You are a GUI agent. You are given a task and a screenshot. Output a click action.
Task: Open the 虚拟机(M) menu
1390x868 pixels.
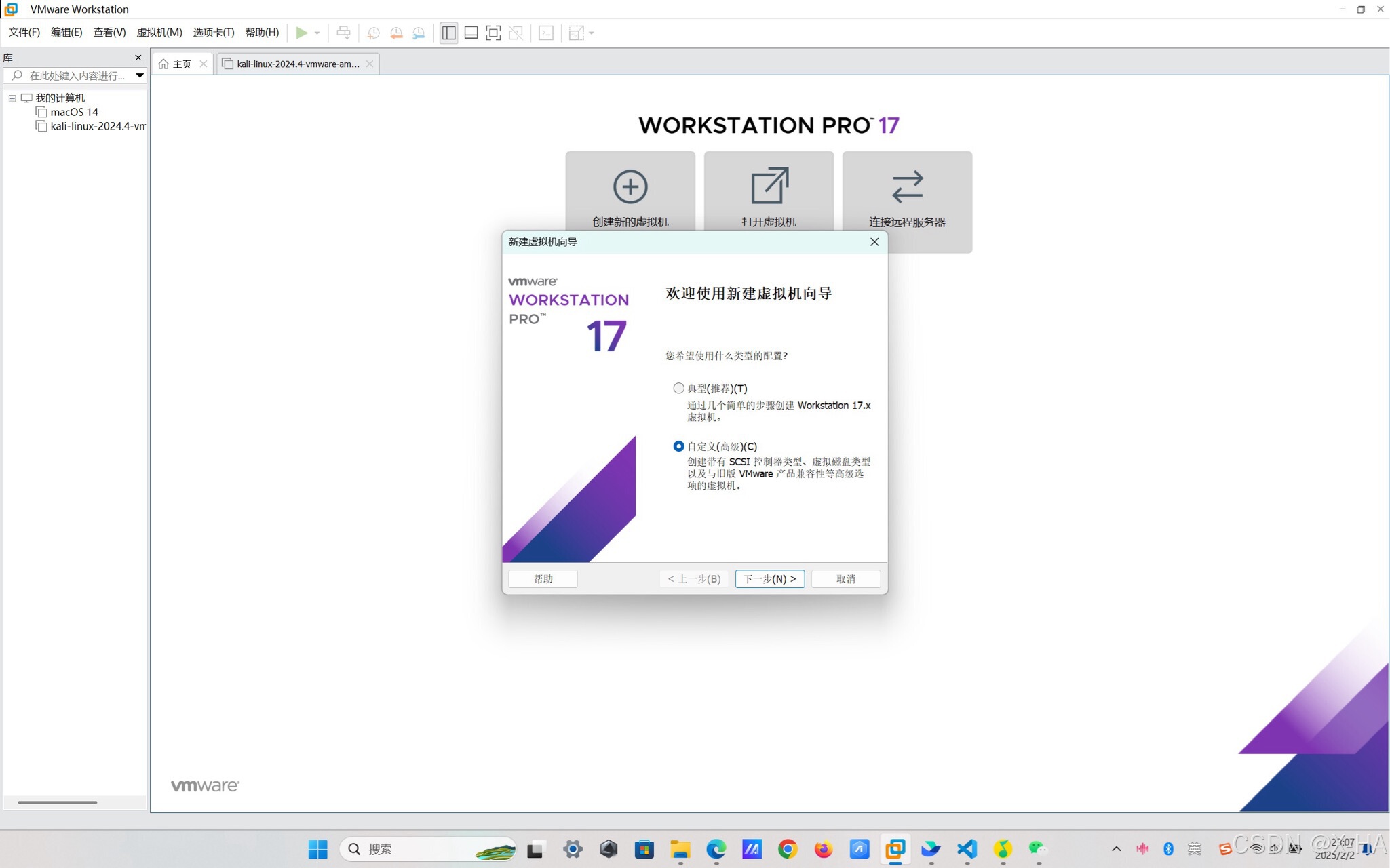(x=159, y=33)
